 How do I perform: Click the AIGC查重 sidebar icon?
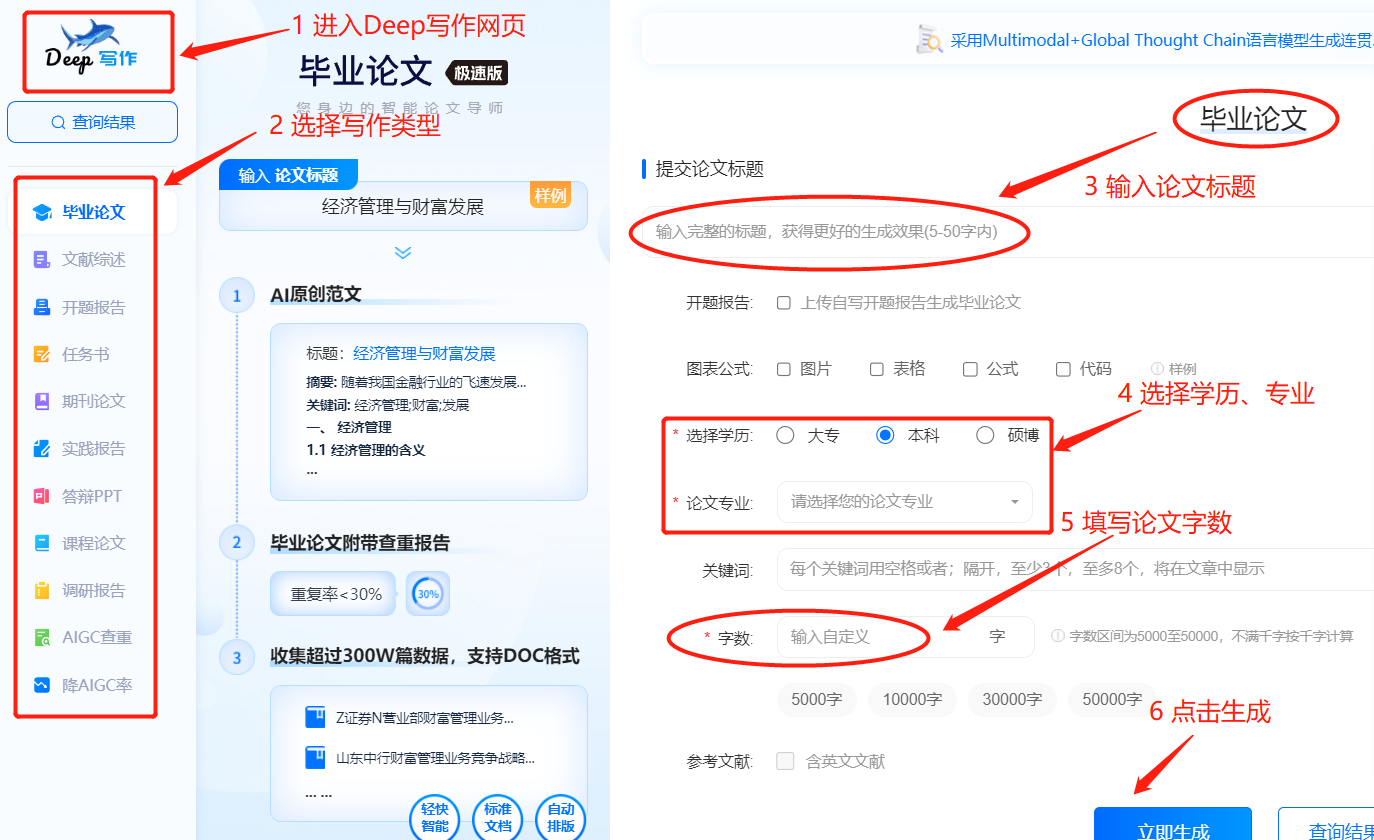point(42,637)
